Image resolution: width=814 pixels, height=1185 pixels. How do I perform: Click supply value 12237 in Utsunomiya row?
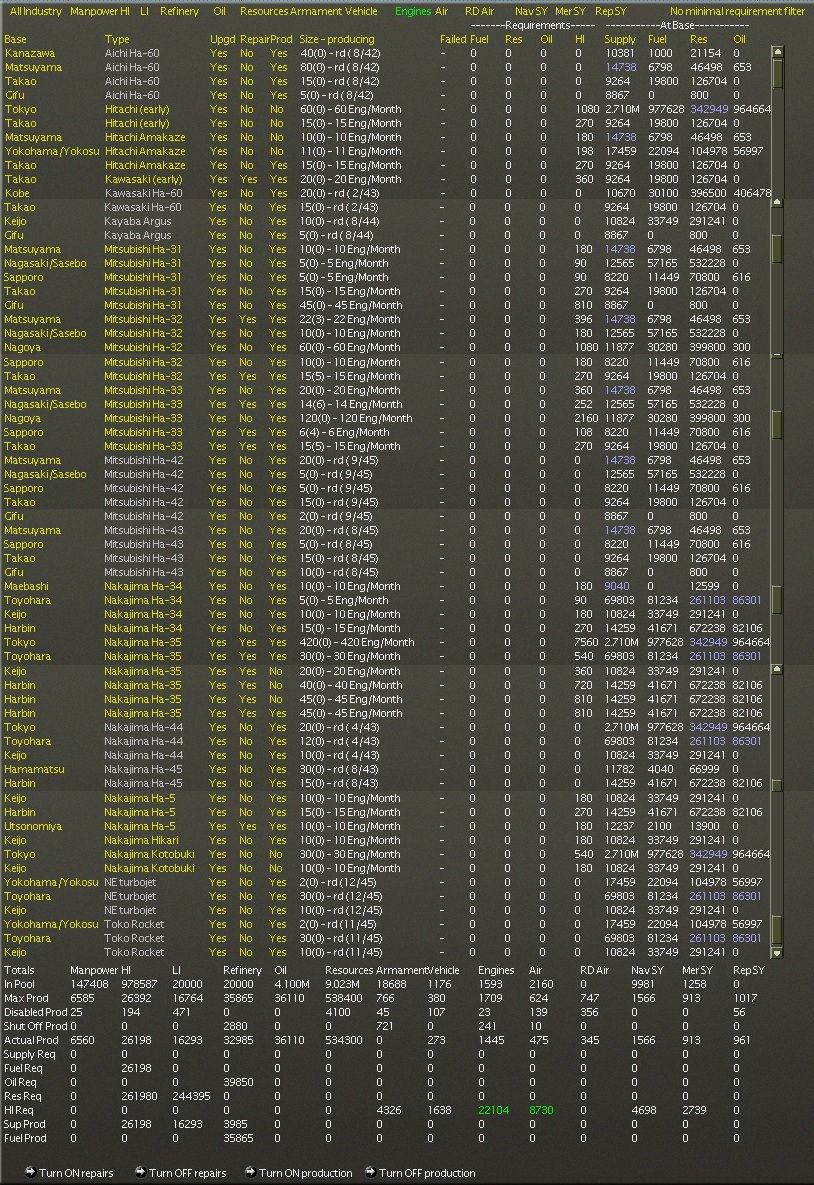(x=619, y=826)
